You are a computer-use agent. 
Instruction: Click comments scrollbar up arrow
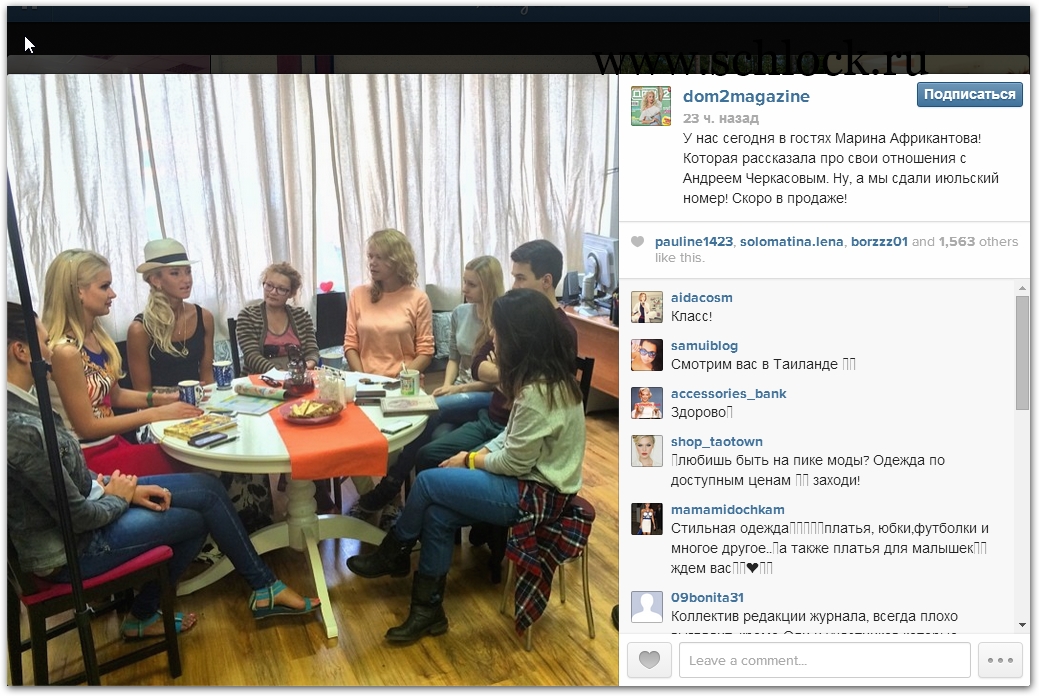point(1022,288)
